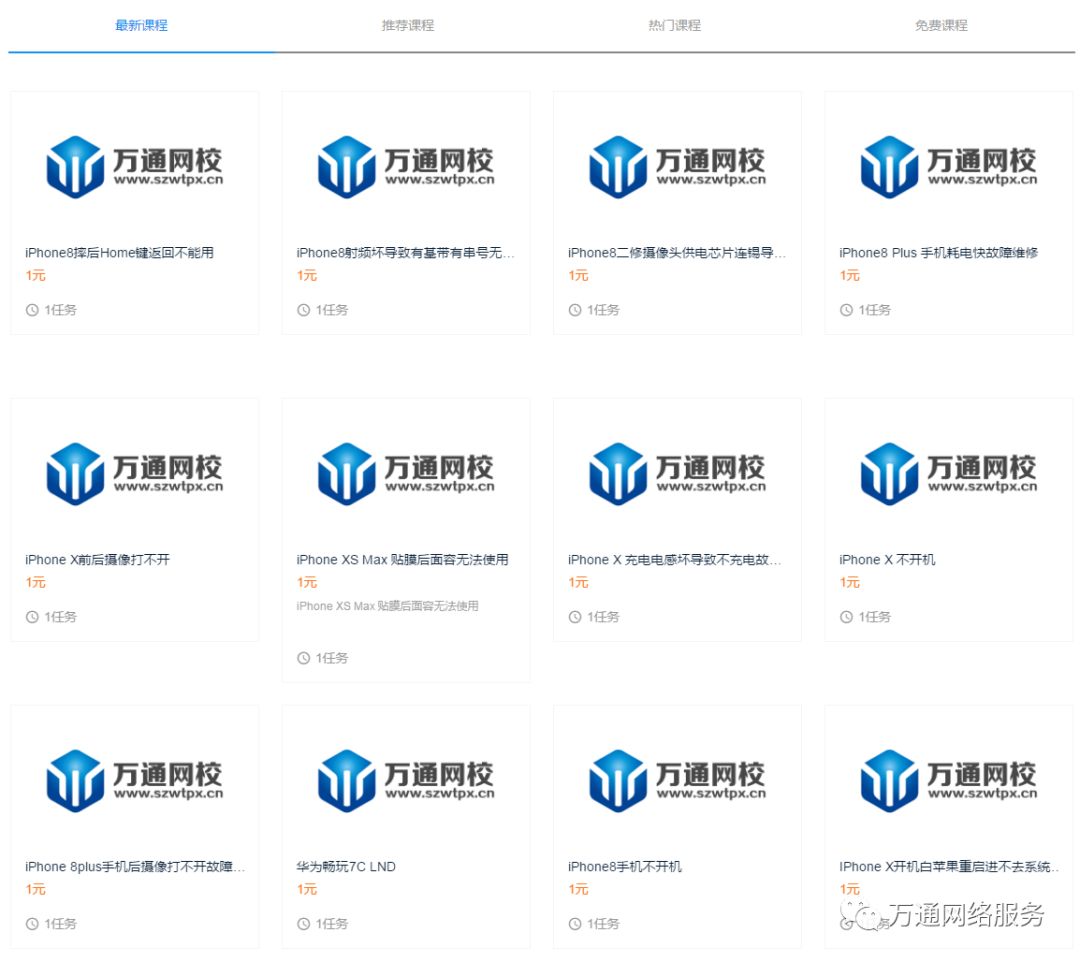The height and width of the screenshot is (962, 1080).
Task: Click clock icon under iPhone8二修摄像头 course
Action: pos(575,310)
